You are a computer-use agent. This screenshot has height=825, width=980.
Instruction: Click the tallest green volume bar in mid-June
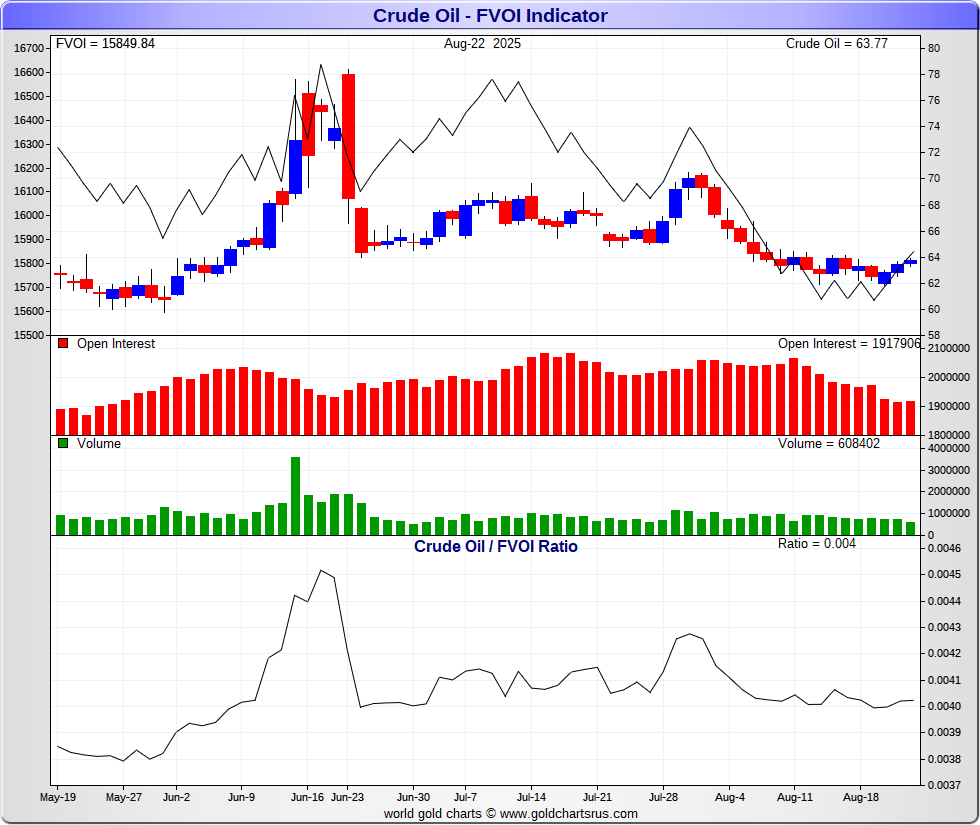click(296, 496)
